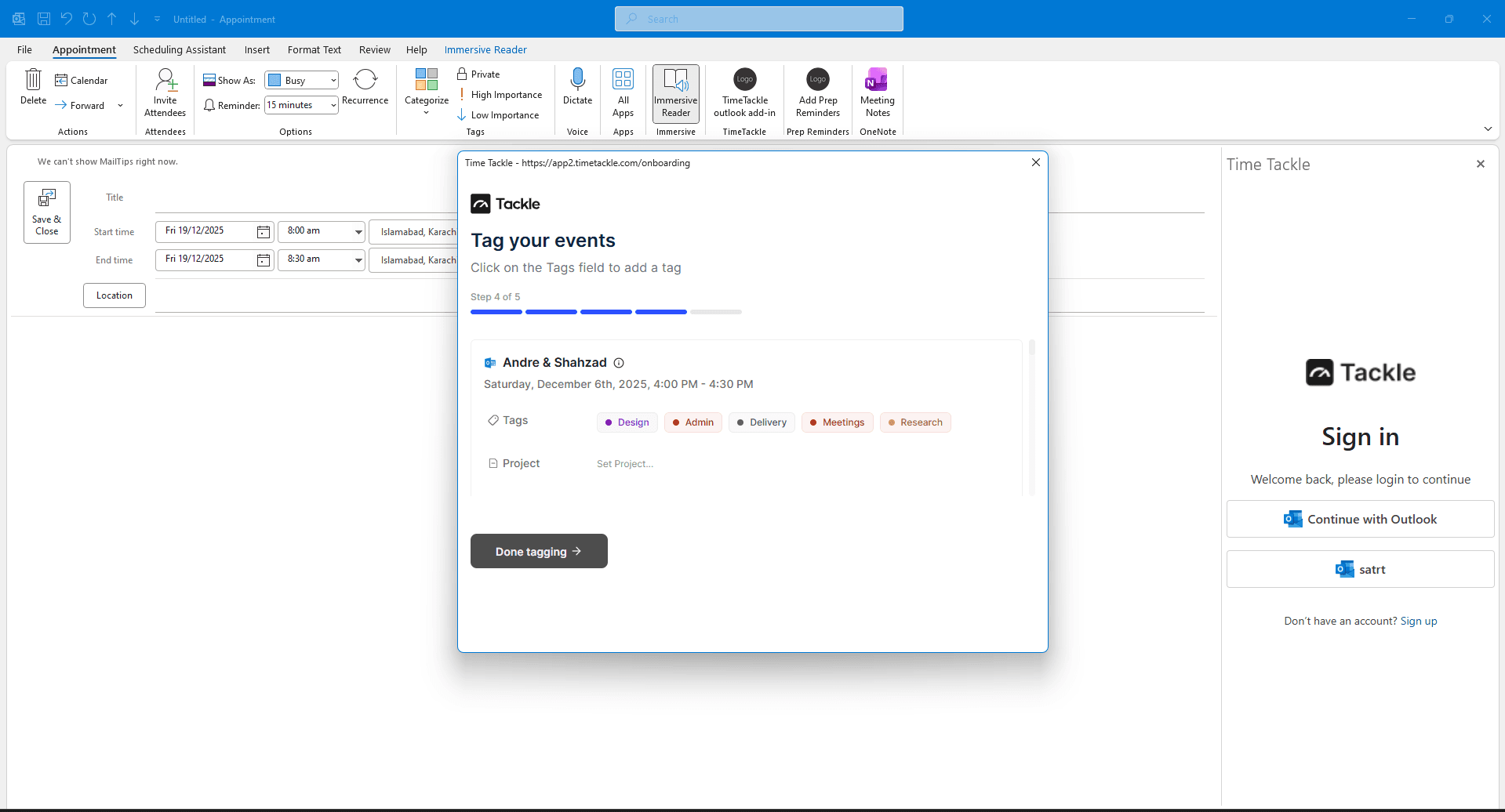Open the Show As Busy dropdown

coord(301,80)
